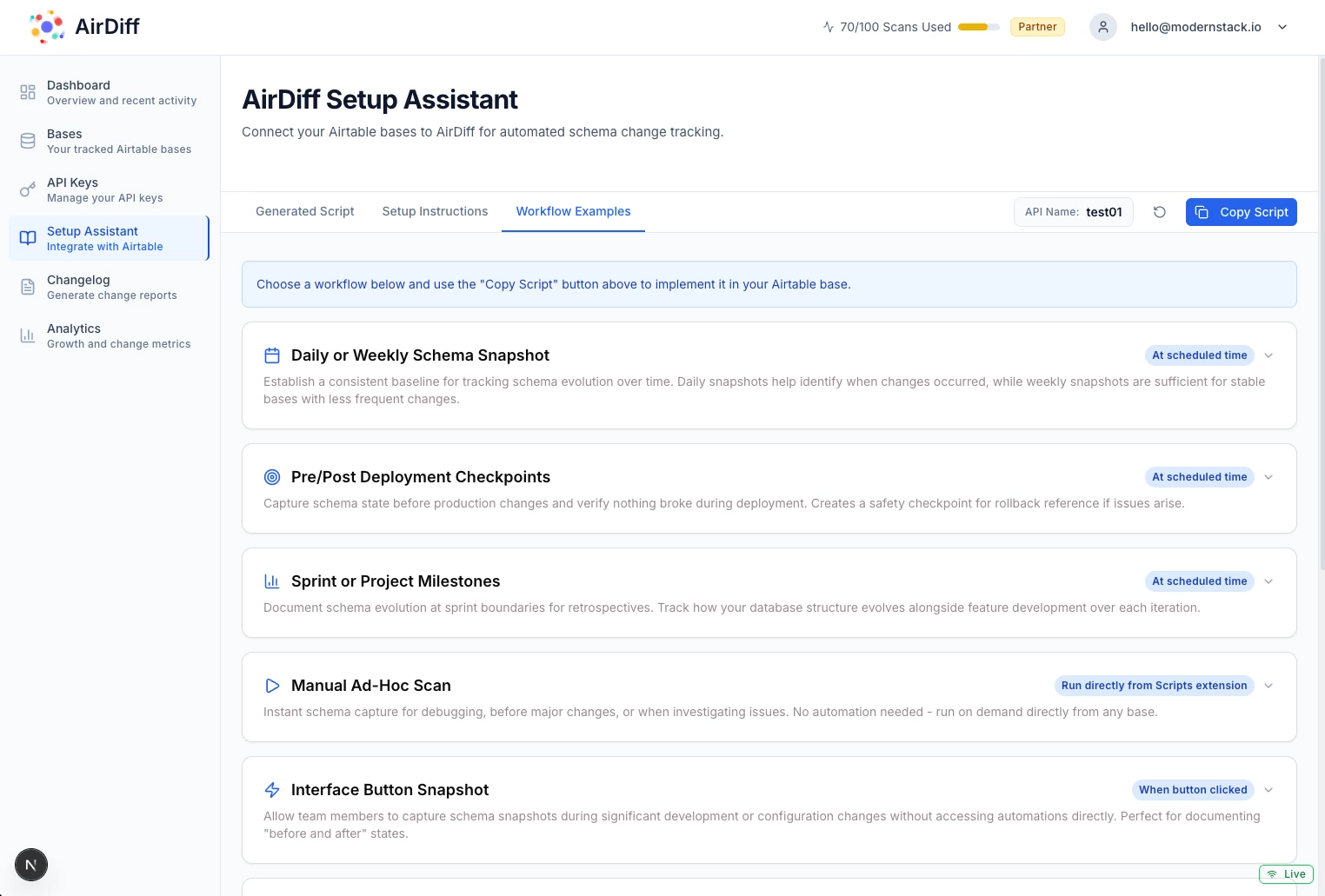Click the blue 'Choose a workflow below' info banner

coord(769,284)
